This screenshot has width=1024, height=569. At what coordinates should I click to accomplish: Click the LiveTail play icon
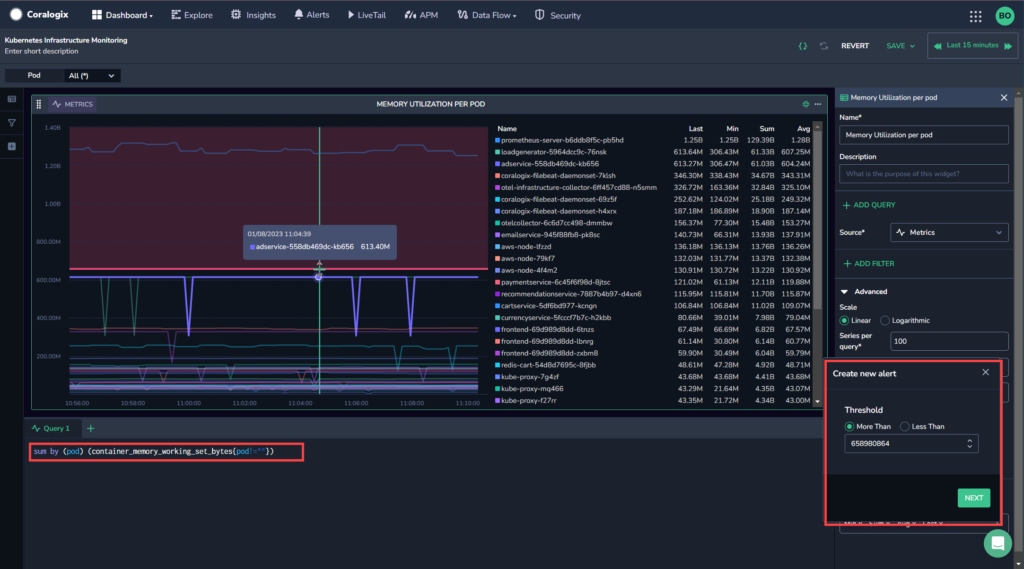[351, 14]
